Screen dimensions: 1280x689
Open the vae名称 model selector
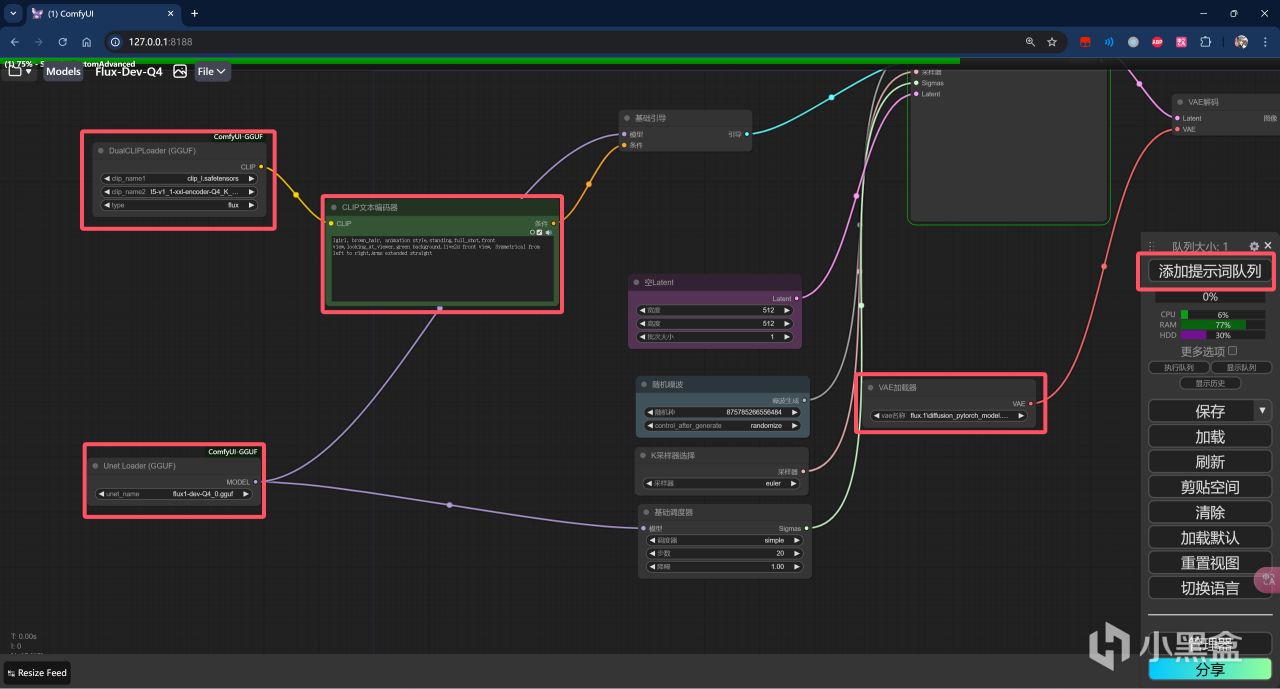point(949,415)
